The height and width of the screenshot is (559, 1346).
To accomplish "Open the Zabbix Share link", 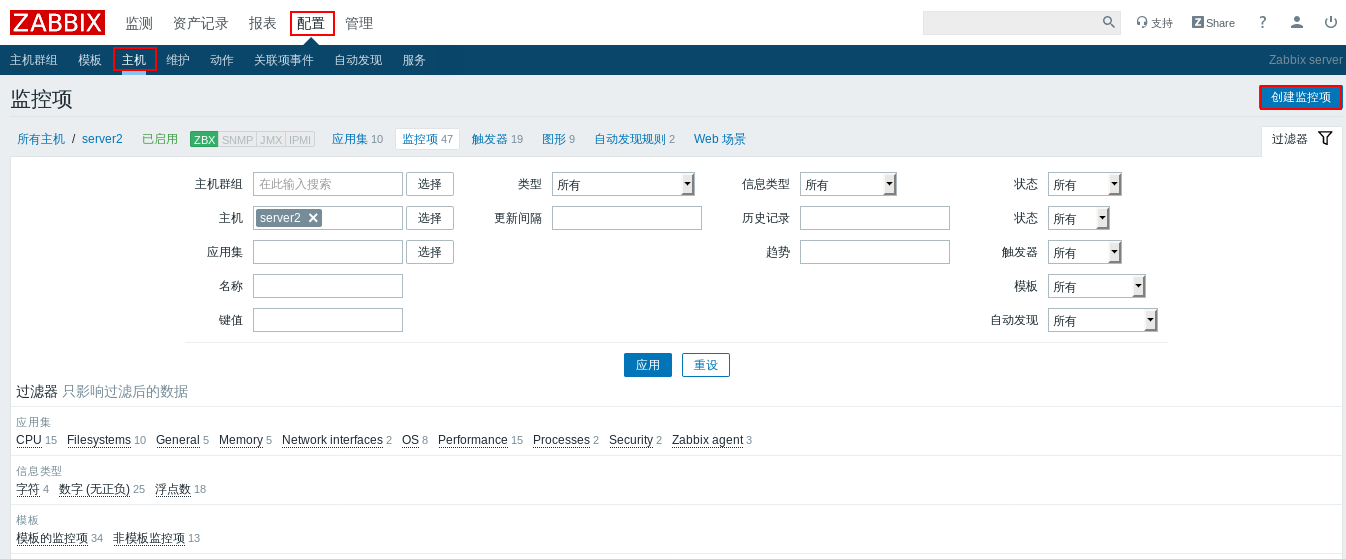I will (x=1213, y=22).
